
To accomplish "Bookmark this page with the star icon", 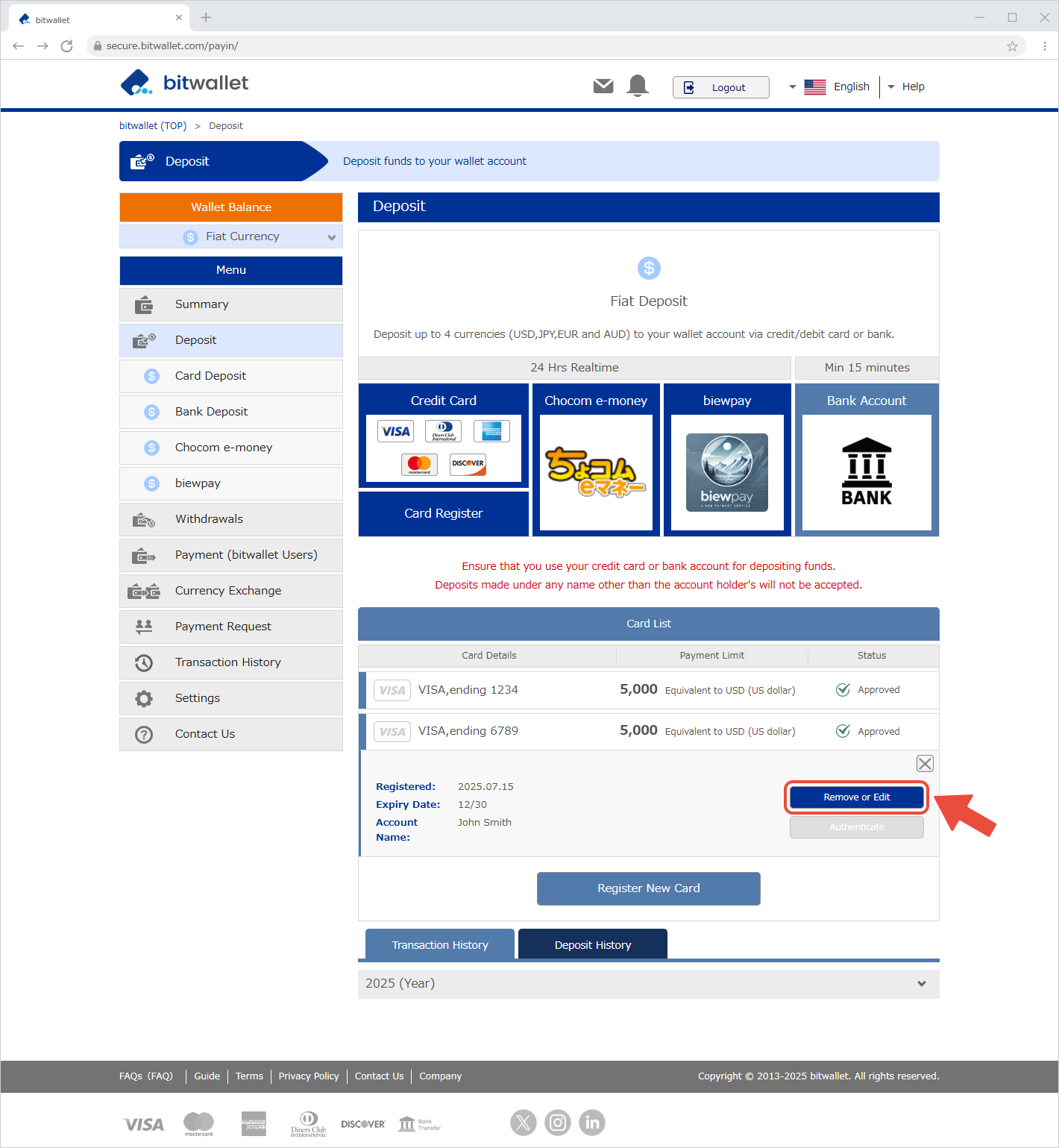I will tap(1012, 46).
